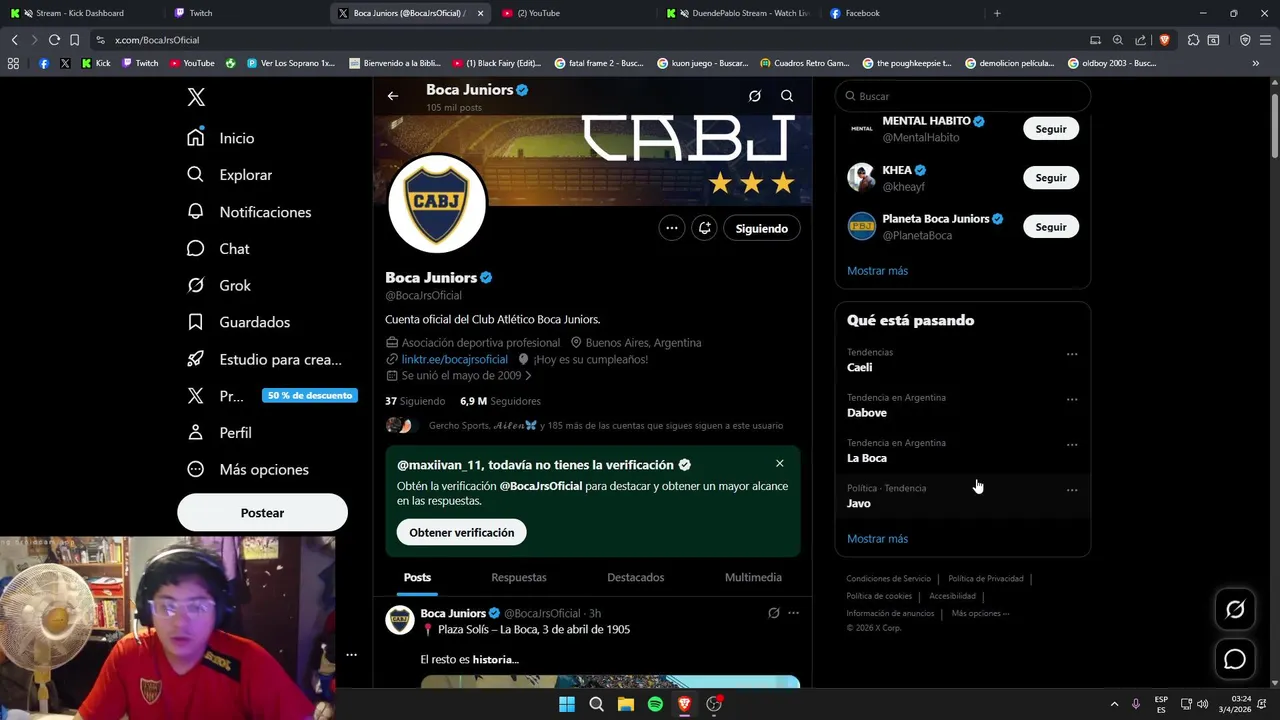Open the first post's three-dot menu
This screenshot has height=720, width=1280.
pyautogui.click(x=793, y=613)
